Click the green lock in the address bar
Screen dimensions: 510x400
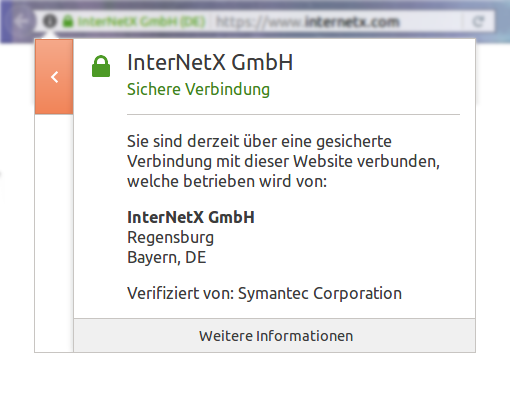click(68, 21)
